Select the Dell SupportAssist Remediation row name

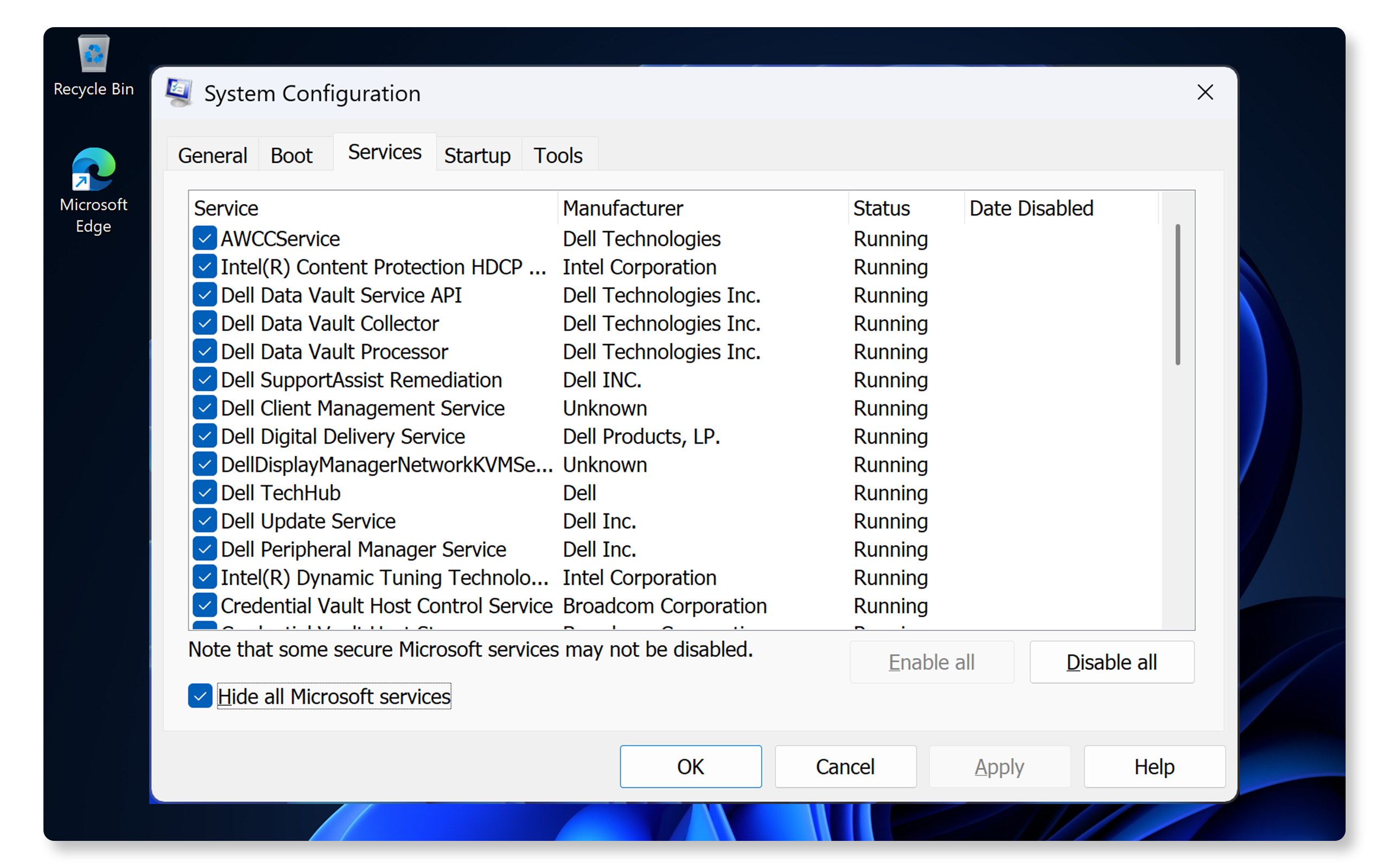pos(361,380)
